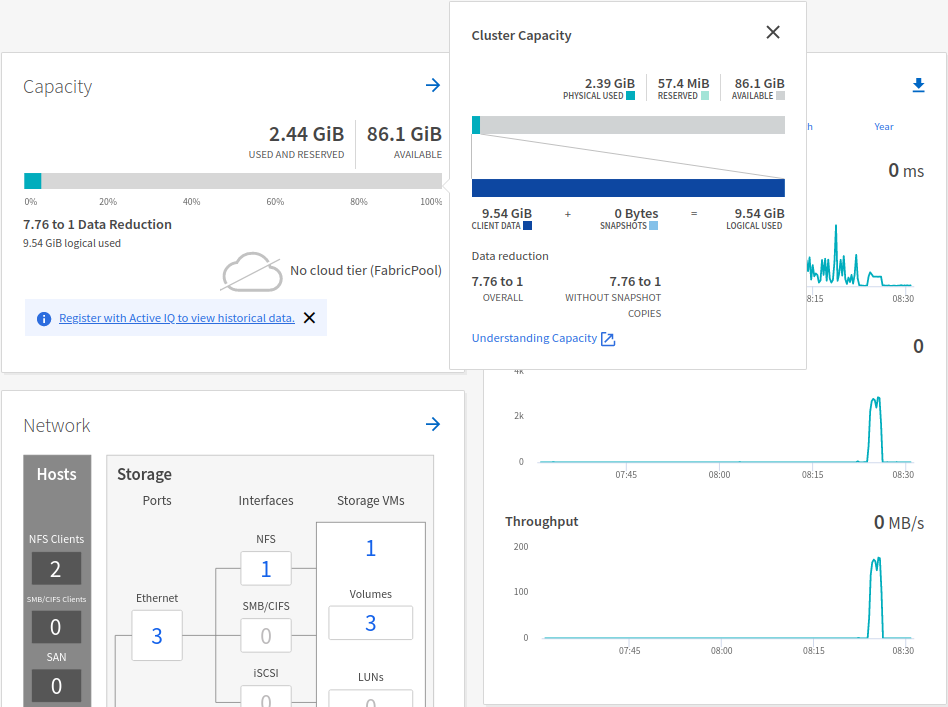Click the Capacity card title
This screenshot has height=707, width=948.
(x=57, y=87)
